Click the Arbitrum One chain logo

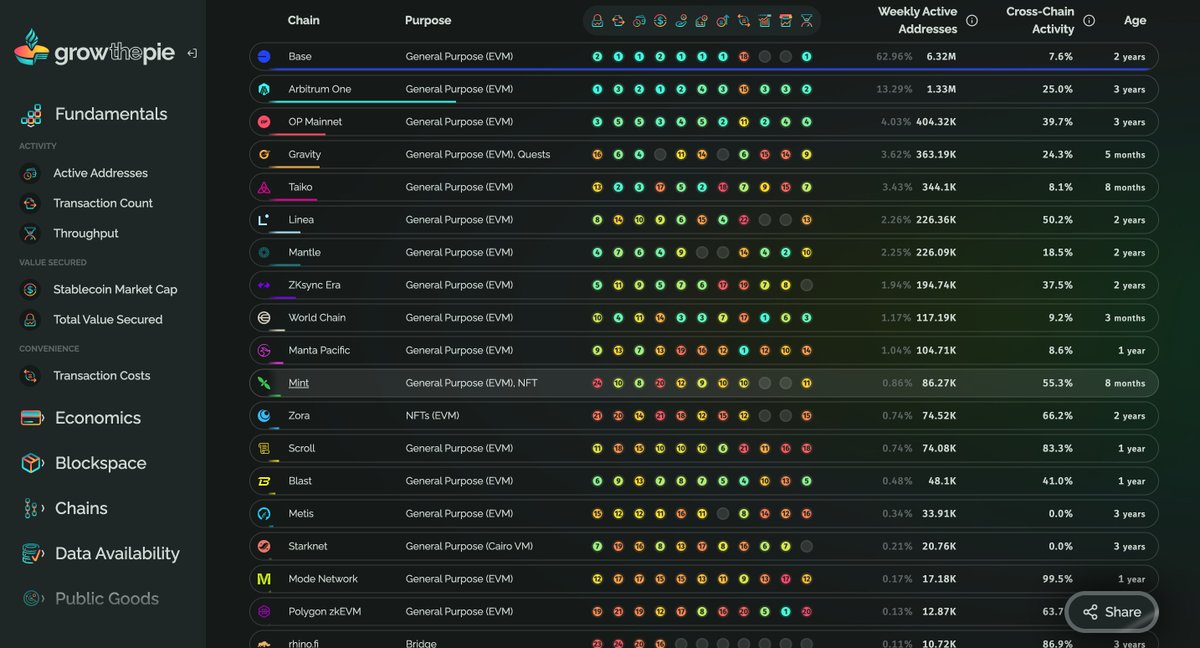click(264, 89)
